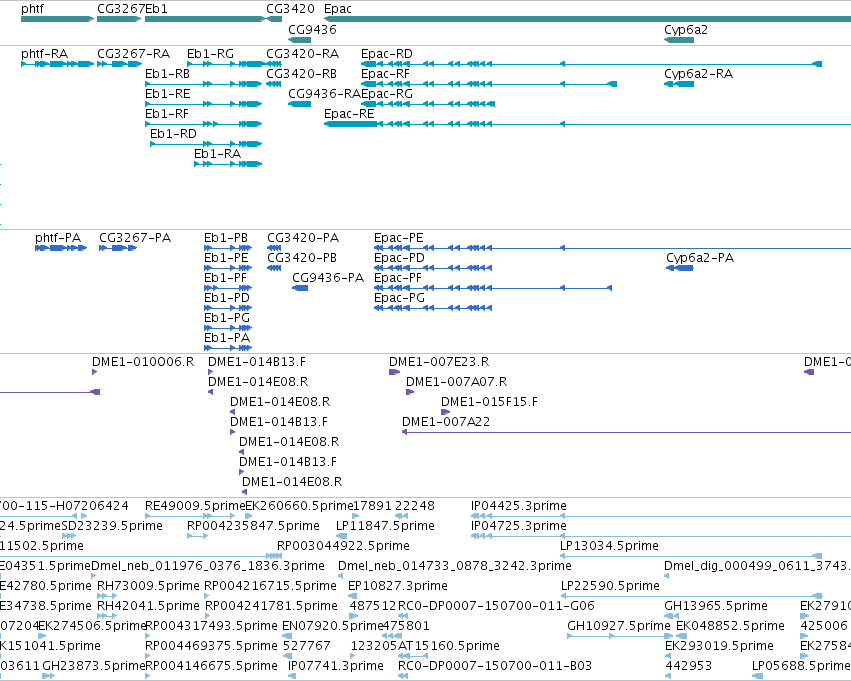Screen dimensions: 851x681
Task: Click the IP04725.3prime EST label
Action: tap(519, 526)
